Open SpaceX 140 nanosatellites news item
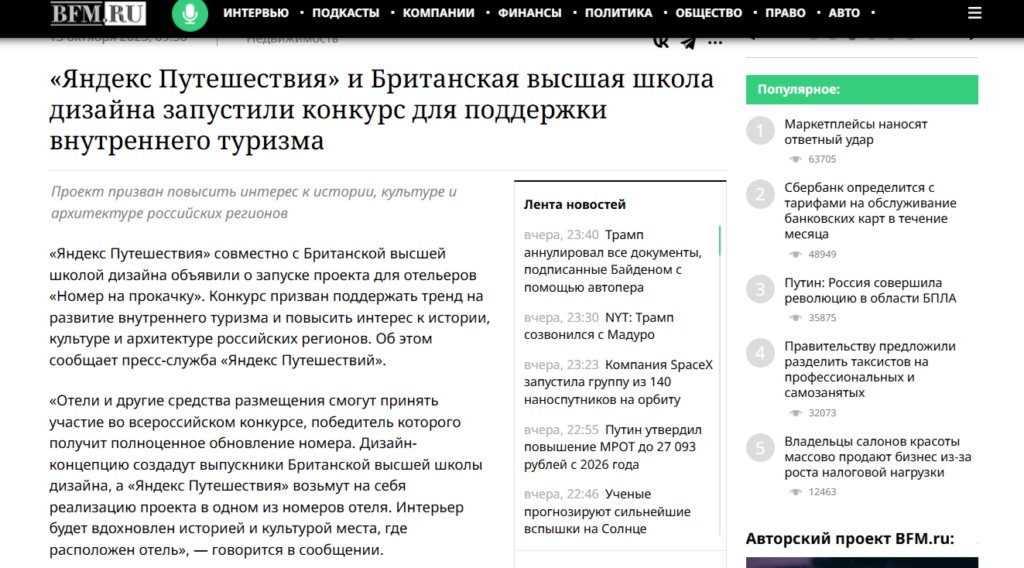 (618, 382)
